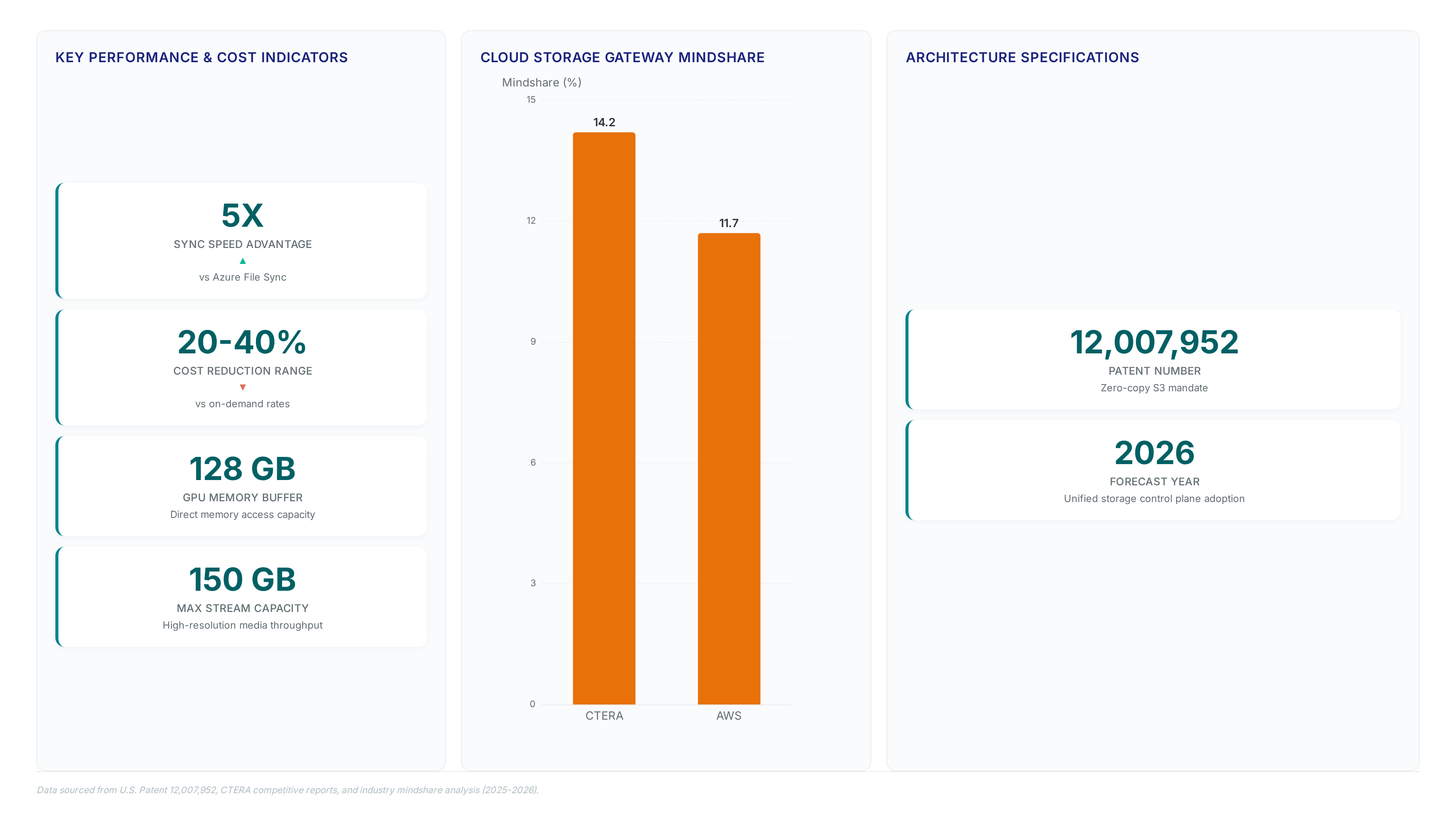The height and width of the screenshot is (819, 1456).
Task: Select 'Unified storage control plane adoption' text
Action: point(1154,499)
